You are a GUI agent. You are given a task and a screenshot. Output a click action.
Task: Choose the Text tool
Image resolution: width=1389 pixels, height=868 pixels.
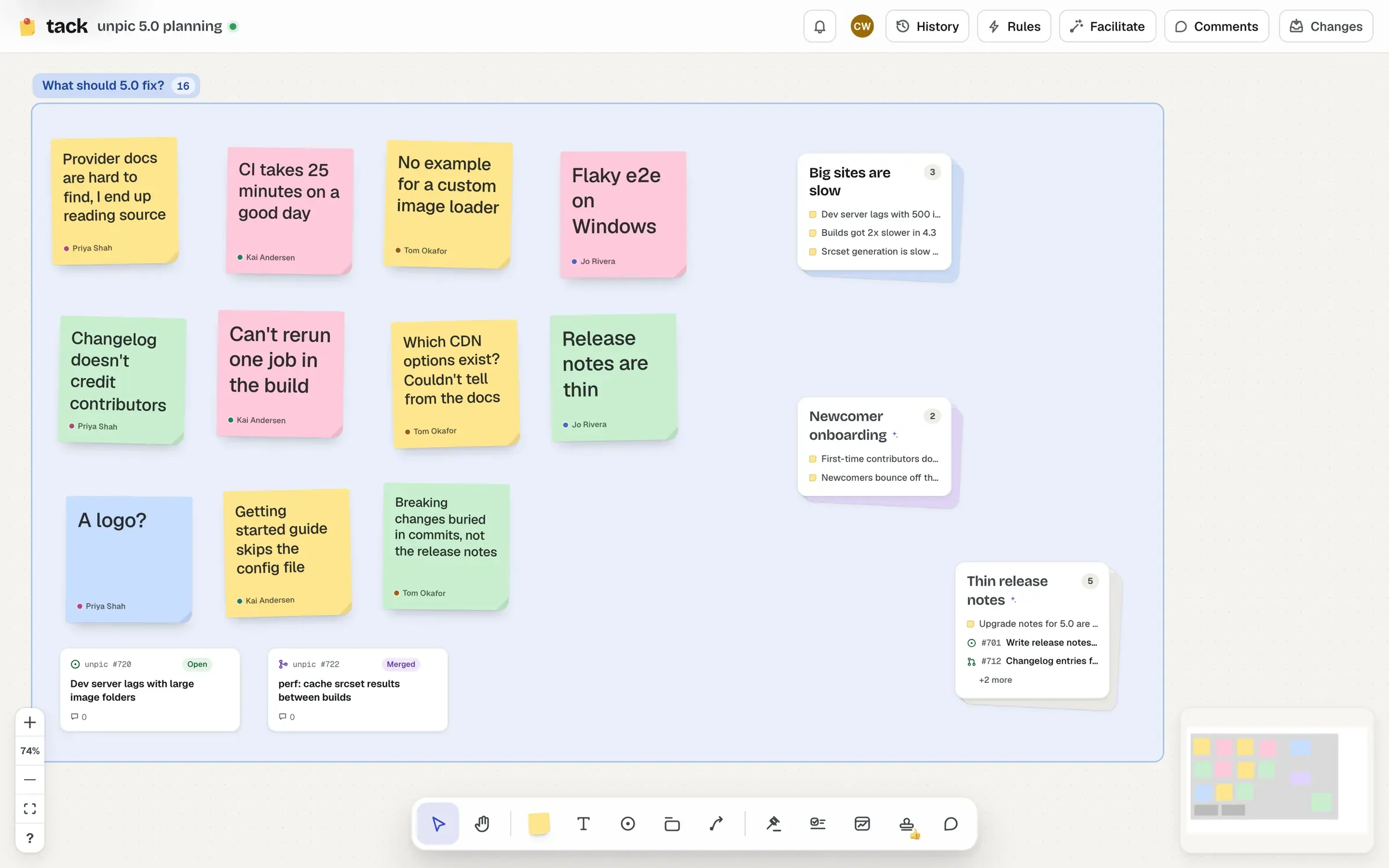coord(583,823)
